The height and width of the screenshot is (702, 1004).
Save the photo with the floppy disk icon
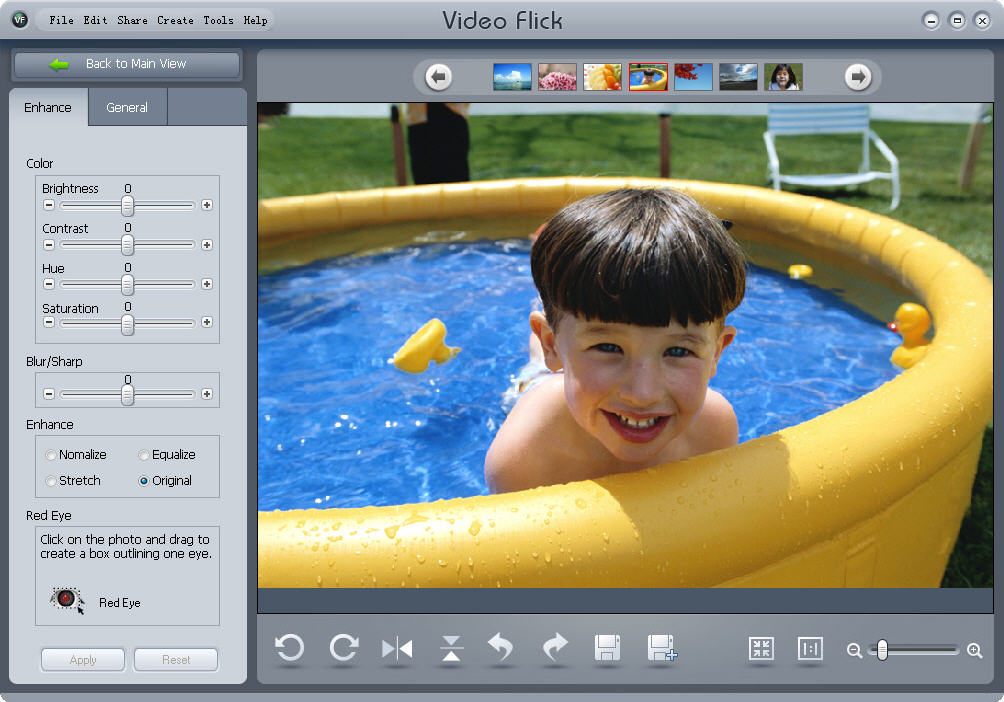click(607, 648)
